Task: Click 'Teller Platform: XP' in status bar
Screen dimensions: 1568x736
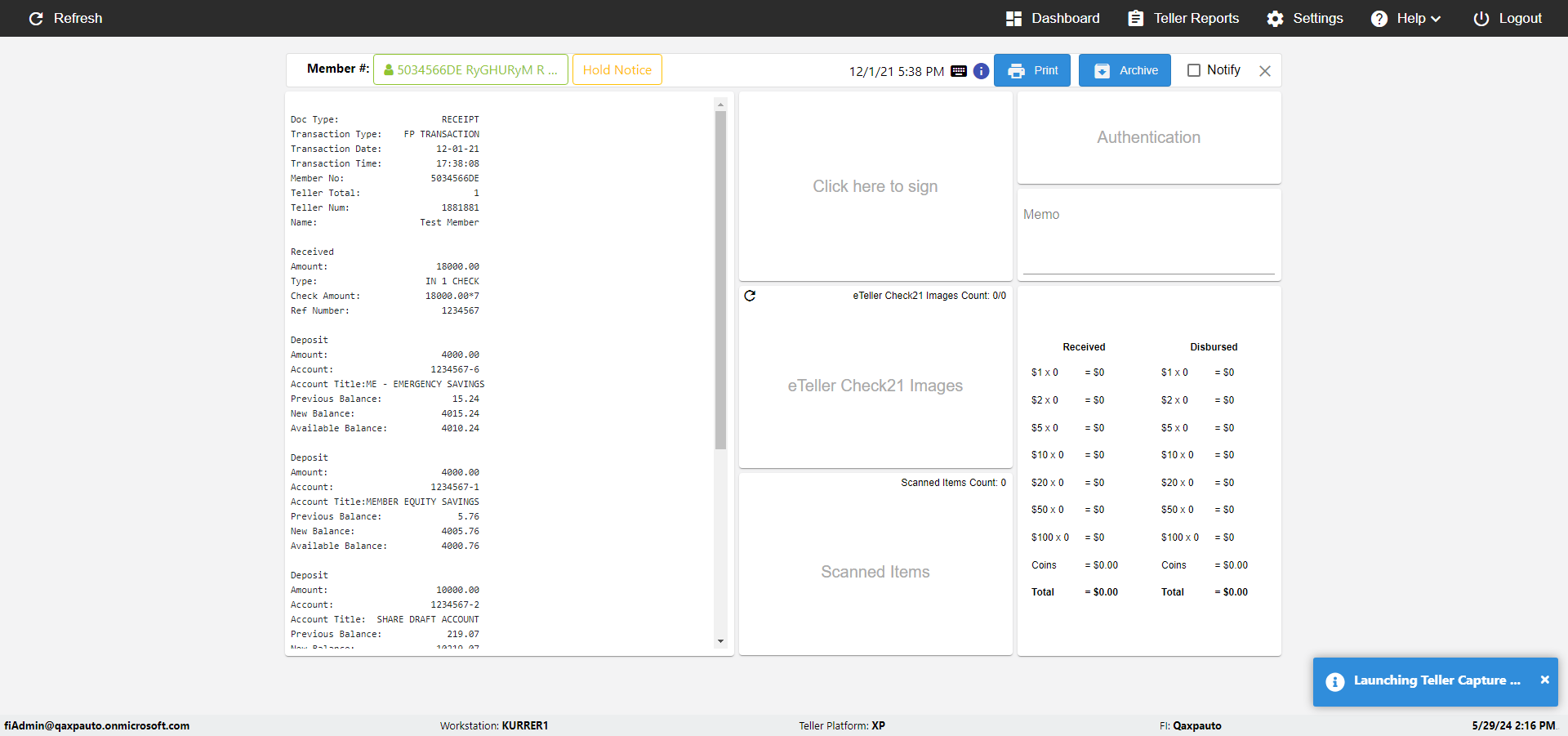Action: pyautogui.click(x=842, y=725)
